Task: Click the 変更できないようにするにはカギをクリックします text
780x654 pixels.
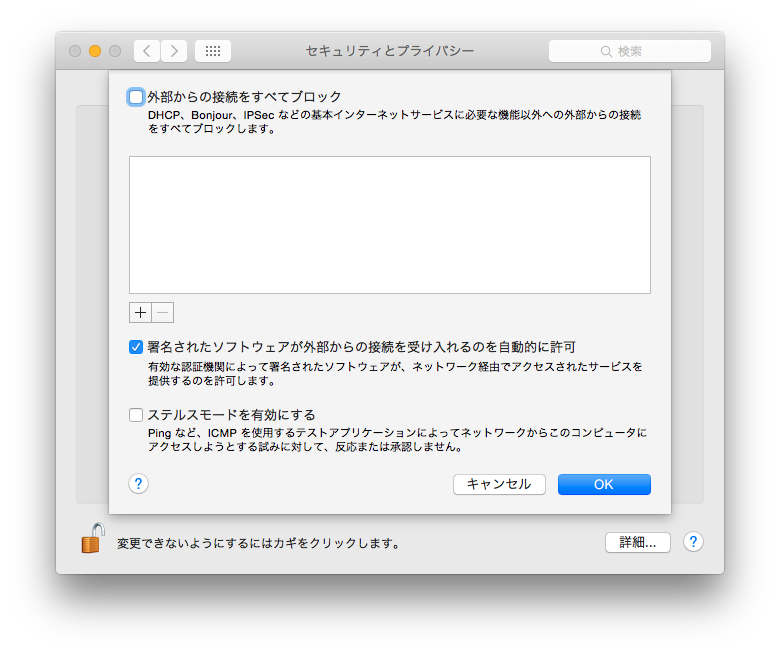Action: pyautogui.click(x=260, y=543)
